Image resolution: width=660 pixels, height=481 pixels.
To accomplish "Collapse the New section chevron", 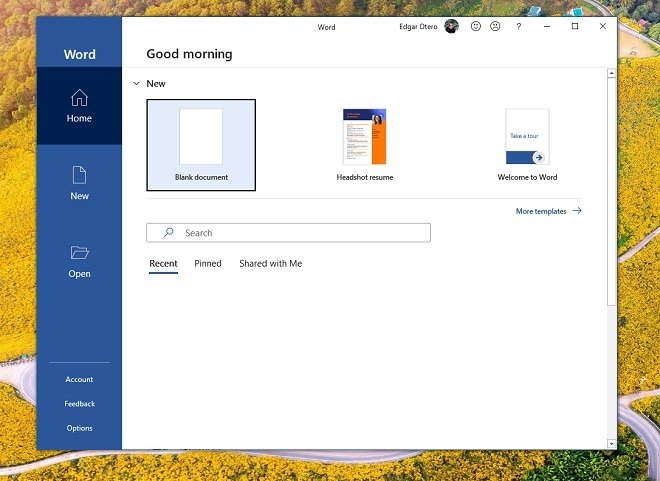I will pyautogui.click(x=136, y=83).
